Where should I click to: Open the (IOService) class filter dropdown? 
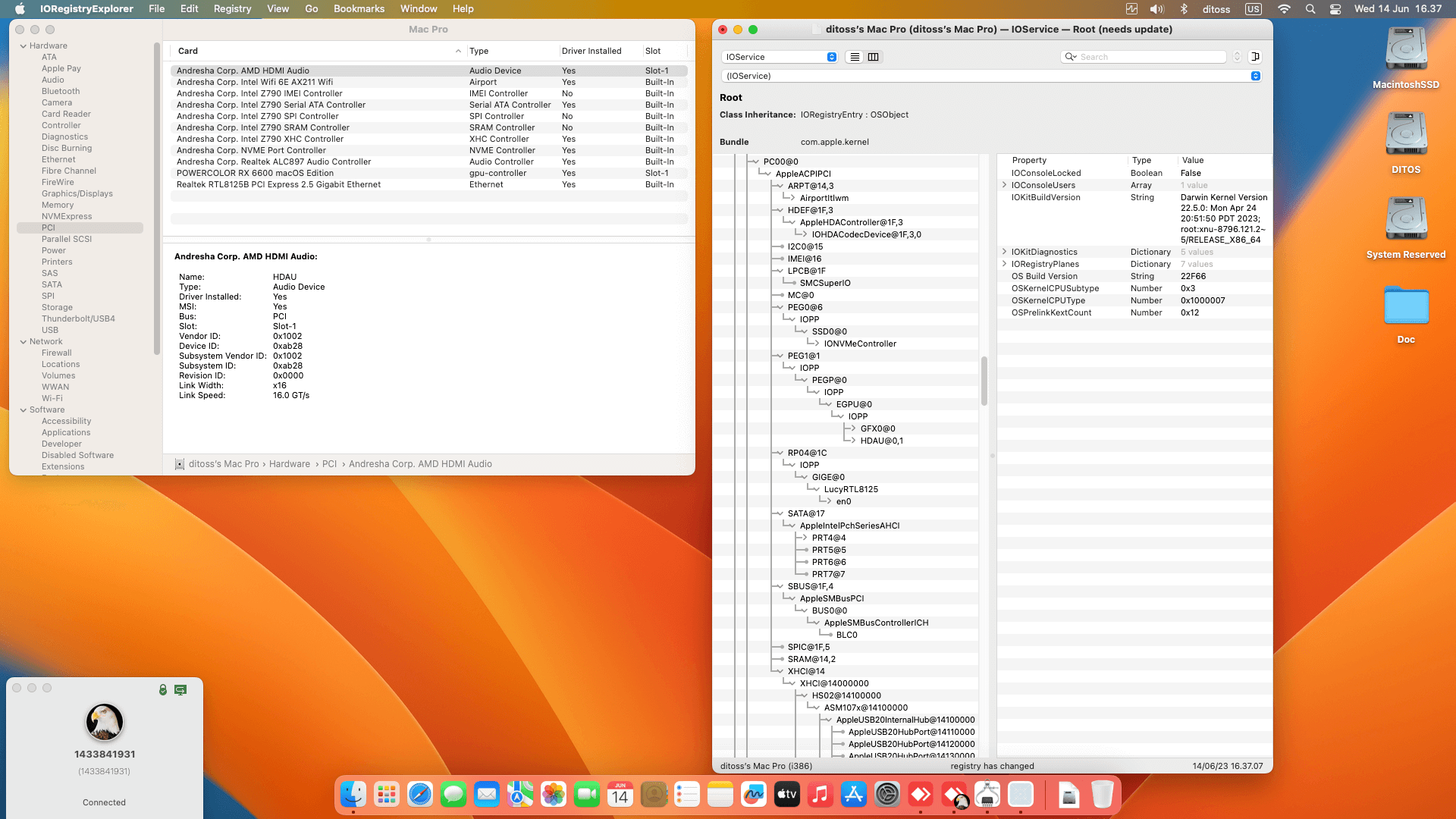click(x=991, y=76)
